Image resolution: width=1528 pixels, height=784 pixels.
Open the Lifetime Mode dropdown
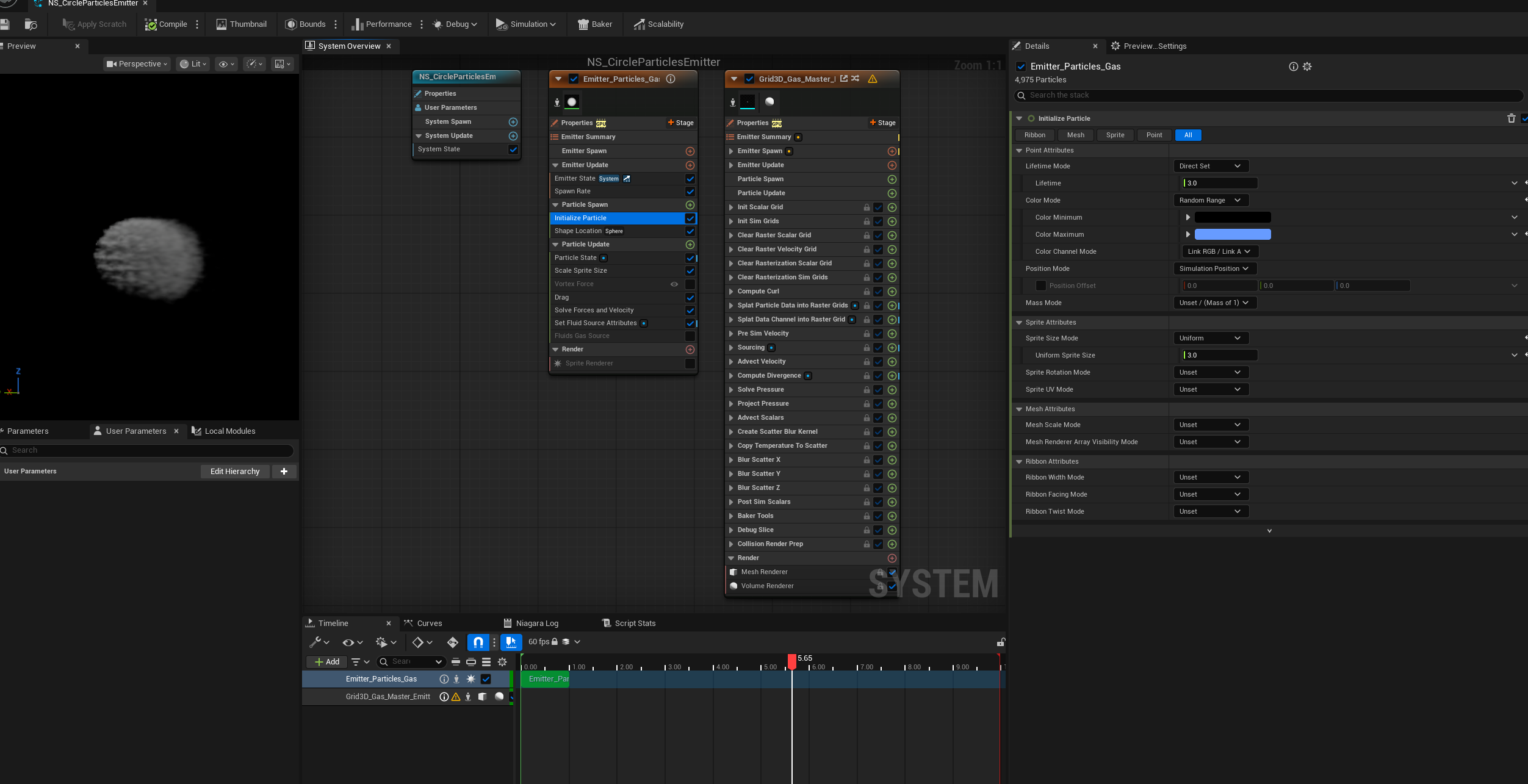pos(1210,166)
